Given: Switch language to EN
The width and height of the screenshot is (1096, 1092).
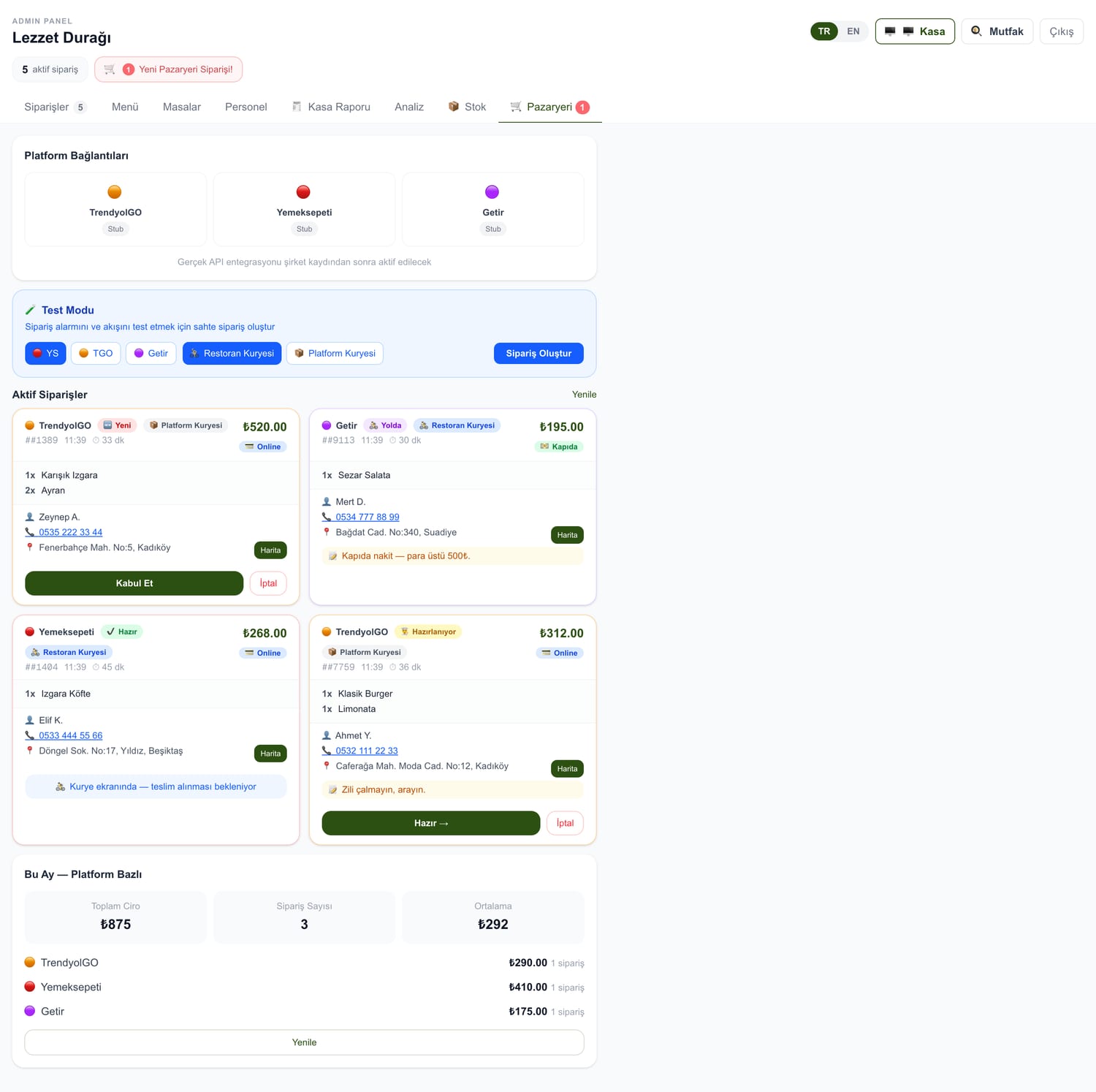Looking at the screenshot, I should tap(853, 31).
